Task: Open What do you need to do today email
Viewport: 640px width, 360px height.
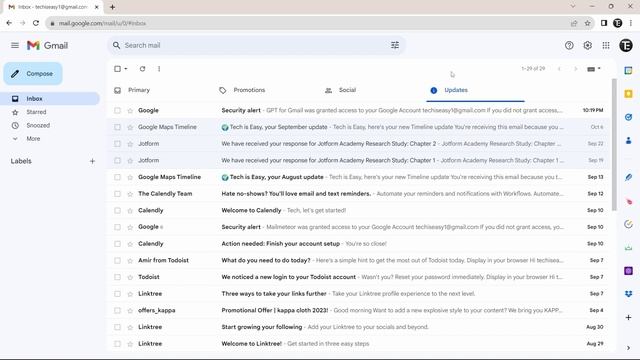Action: (358, 260)
